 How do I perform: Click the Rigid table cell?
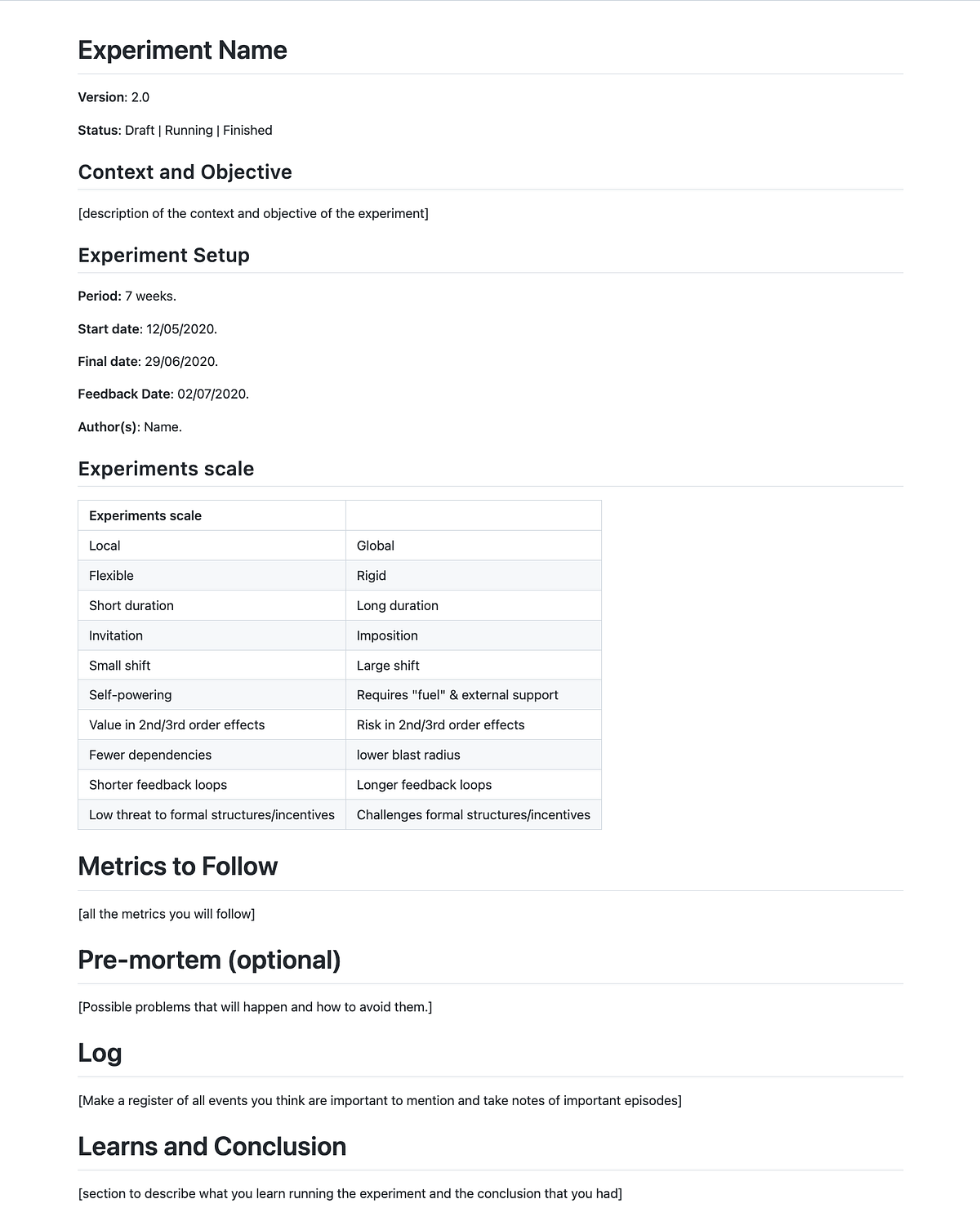tap(474, 576)
